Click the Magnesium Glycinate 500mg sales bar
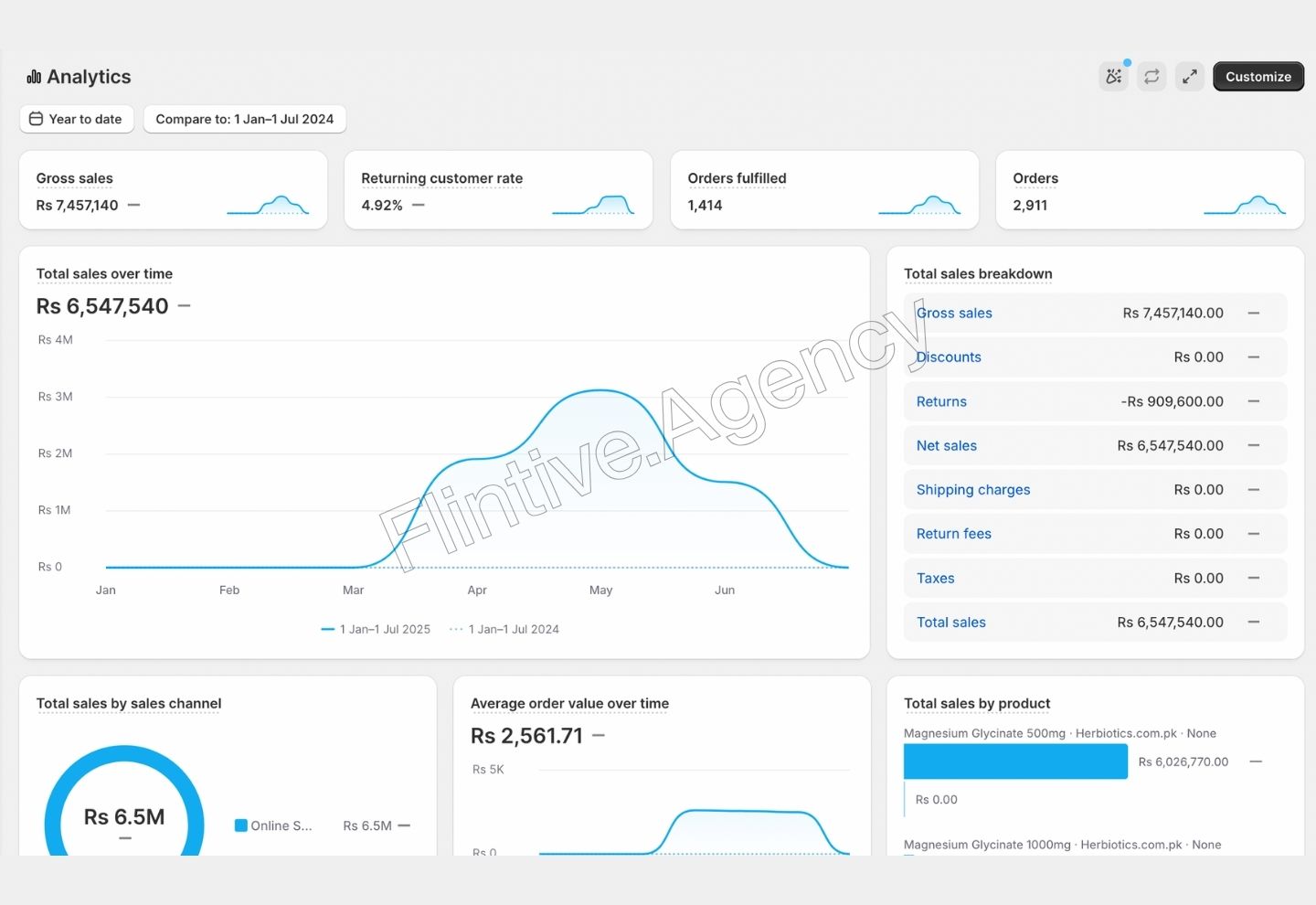This screenshot has width=1316, height=905. coord(1014,761)
